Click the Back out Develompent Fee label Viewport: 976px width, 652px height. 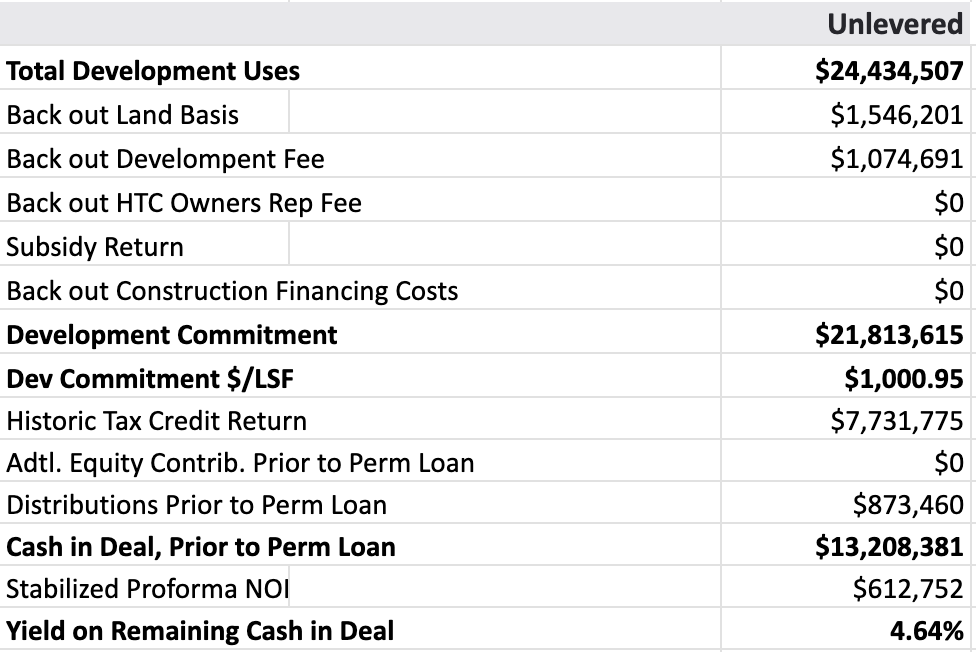tap(165, 159)
